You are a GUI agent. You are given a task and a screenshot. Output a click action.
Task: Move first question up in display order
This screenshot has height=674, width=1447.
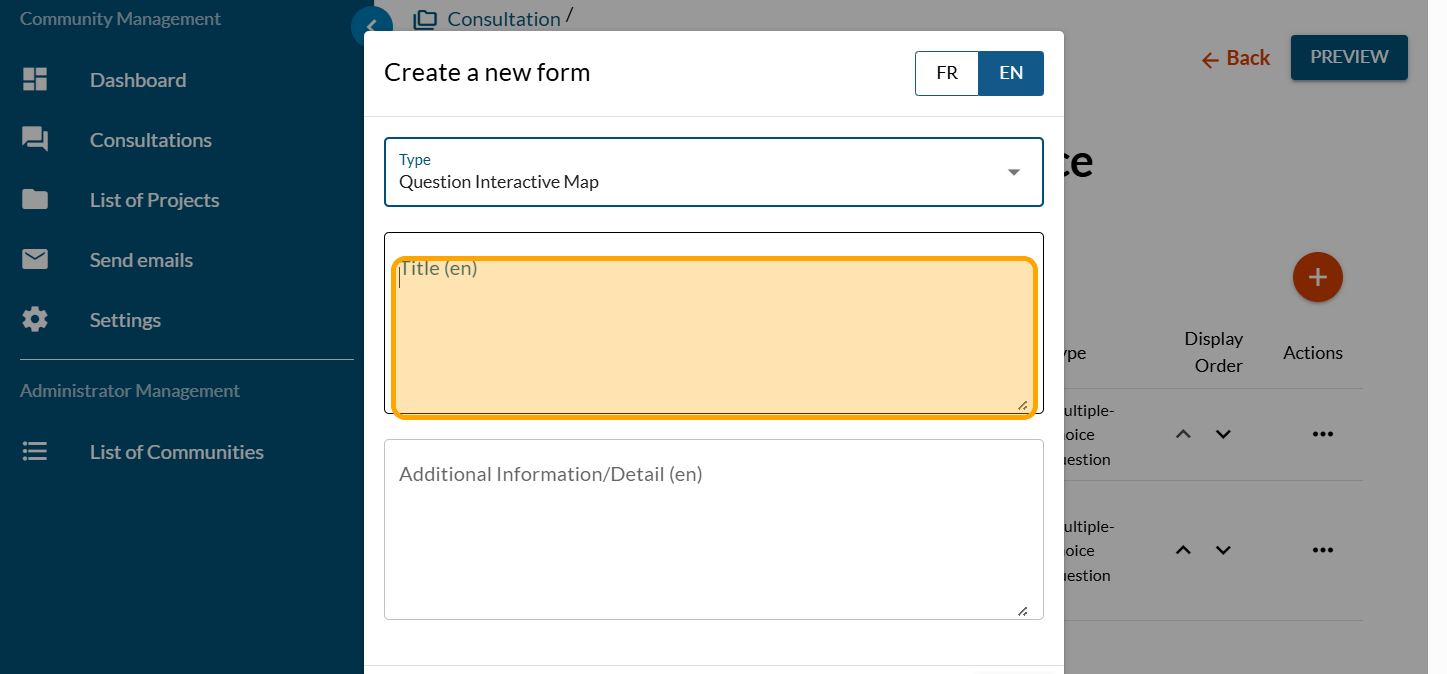[1183, 434]
